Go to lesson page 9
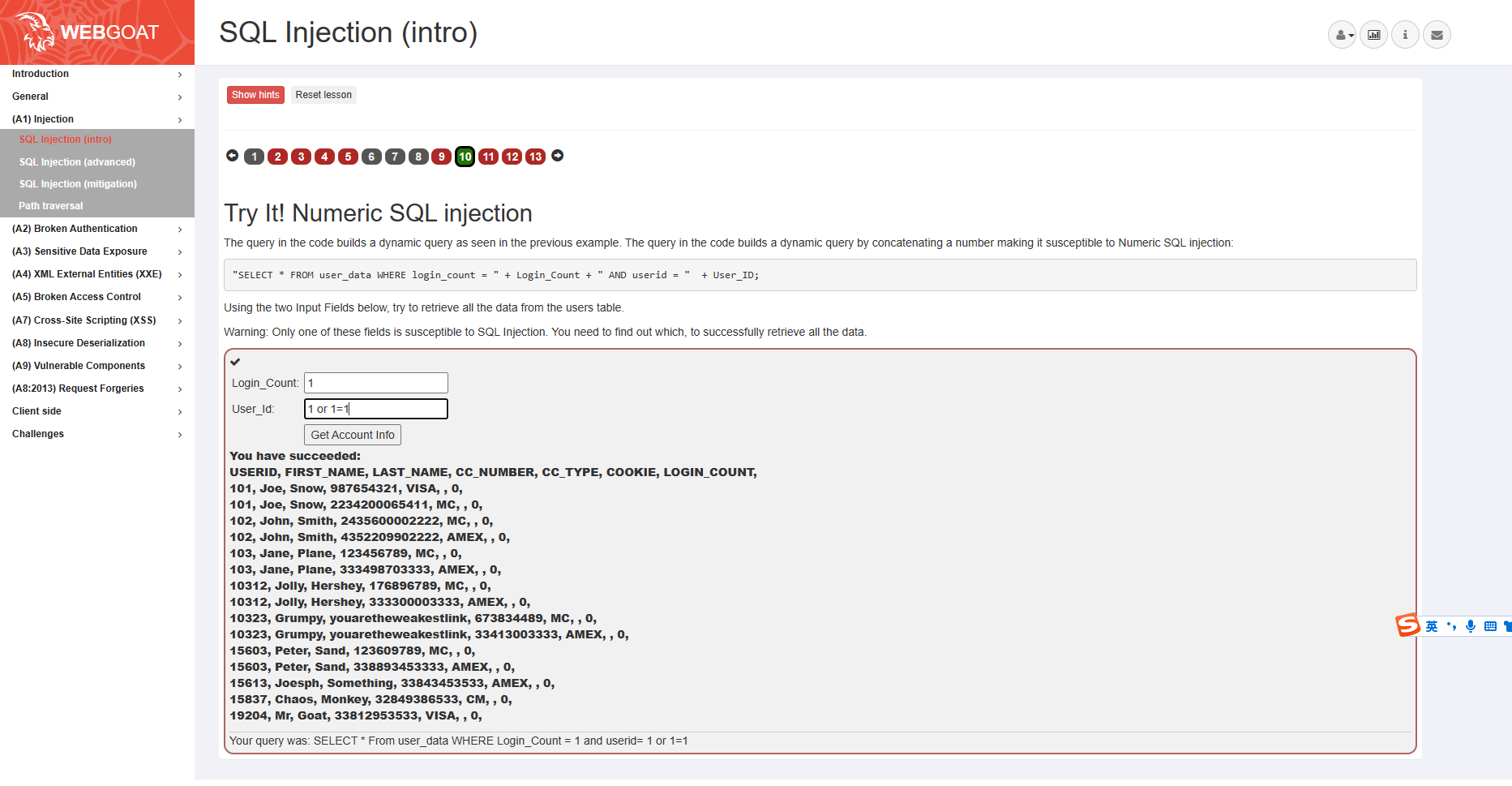1512x786 pixels. click(441, 157)
